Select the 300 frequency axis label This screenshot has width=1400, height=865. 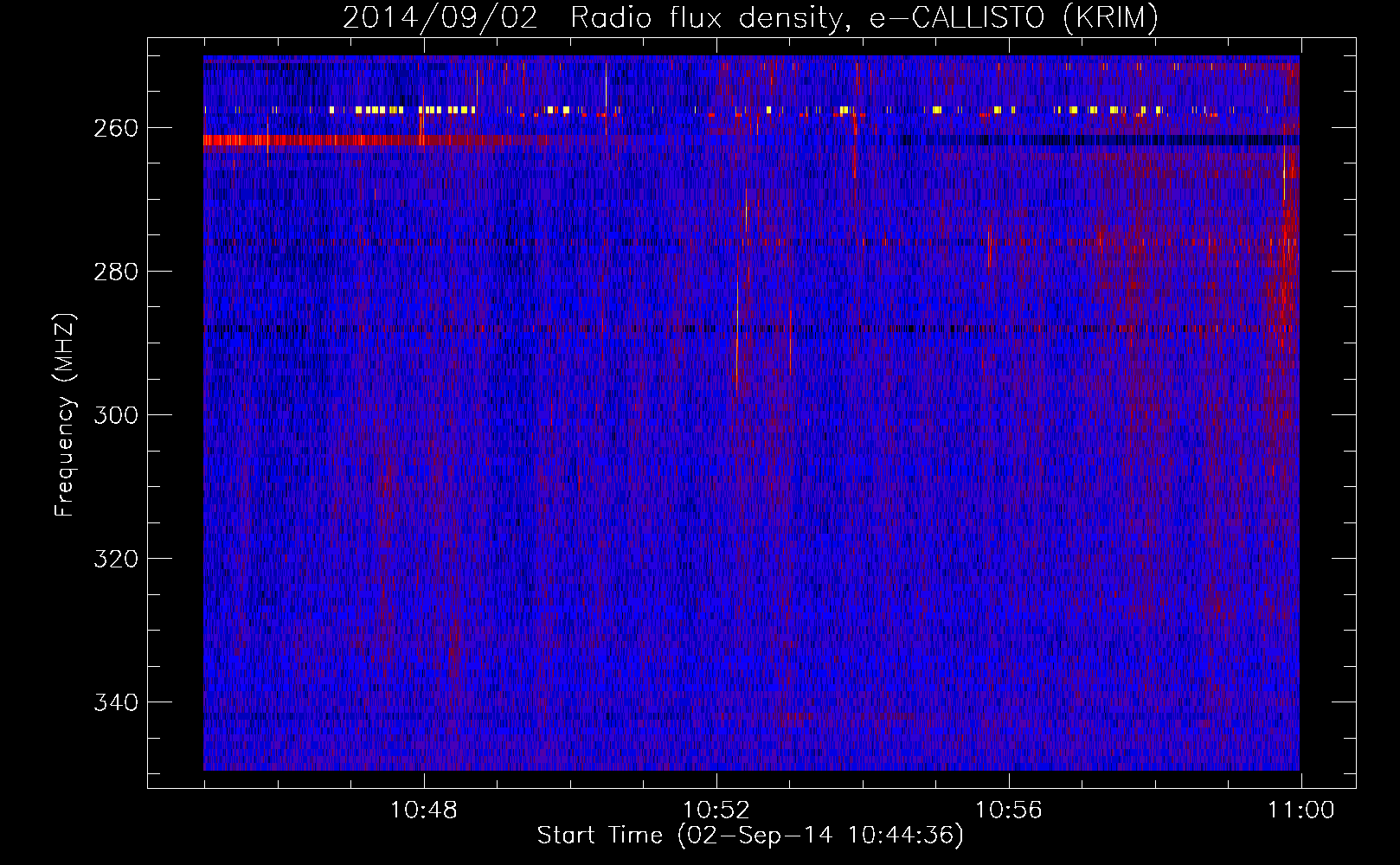pos(116,415)
